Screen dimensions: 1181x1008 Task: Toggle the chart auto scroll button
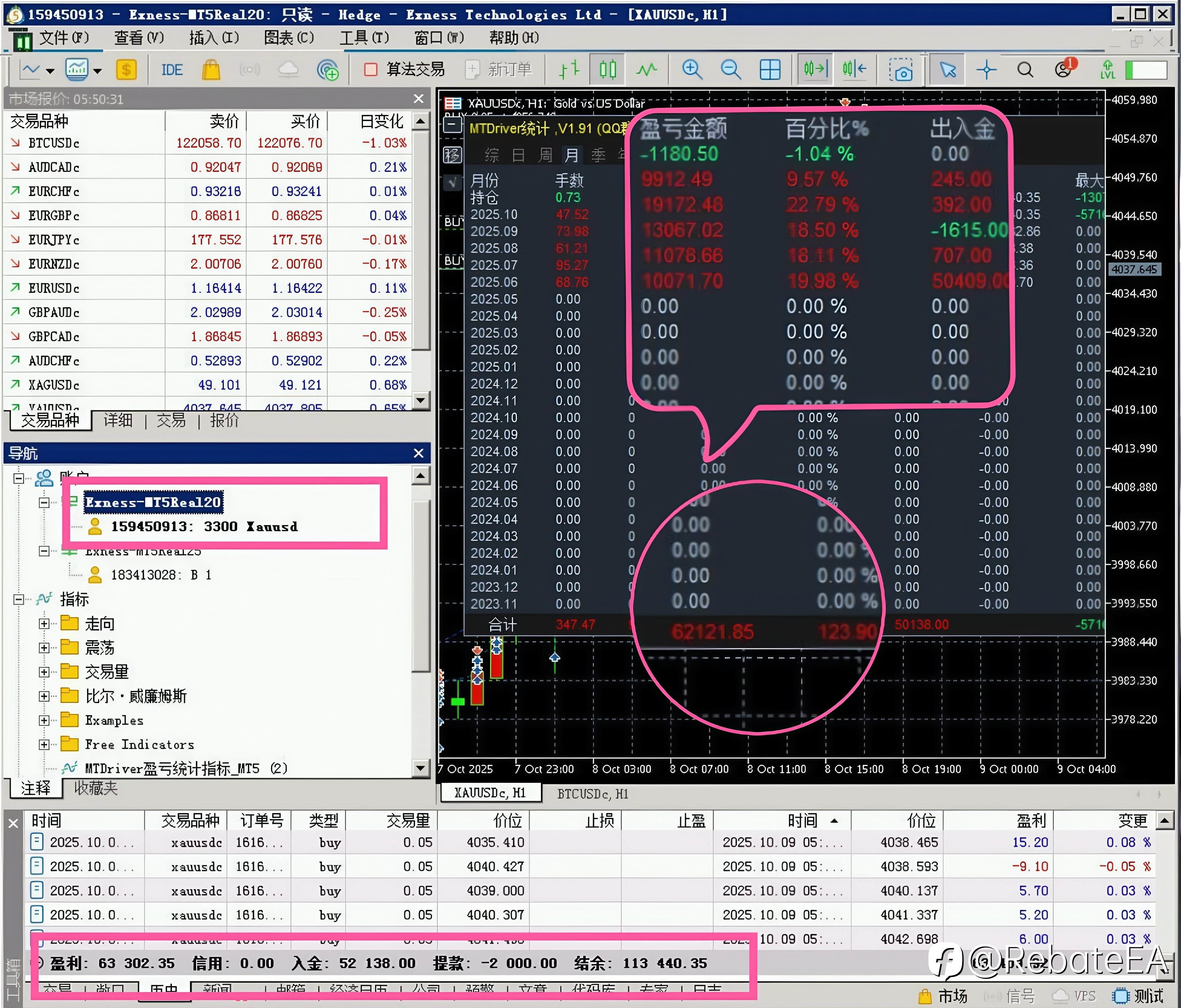pos(815,70)
